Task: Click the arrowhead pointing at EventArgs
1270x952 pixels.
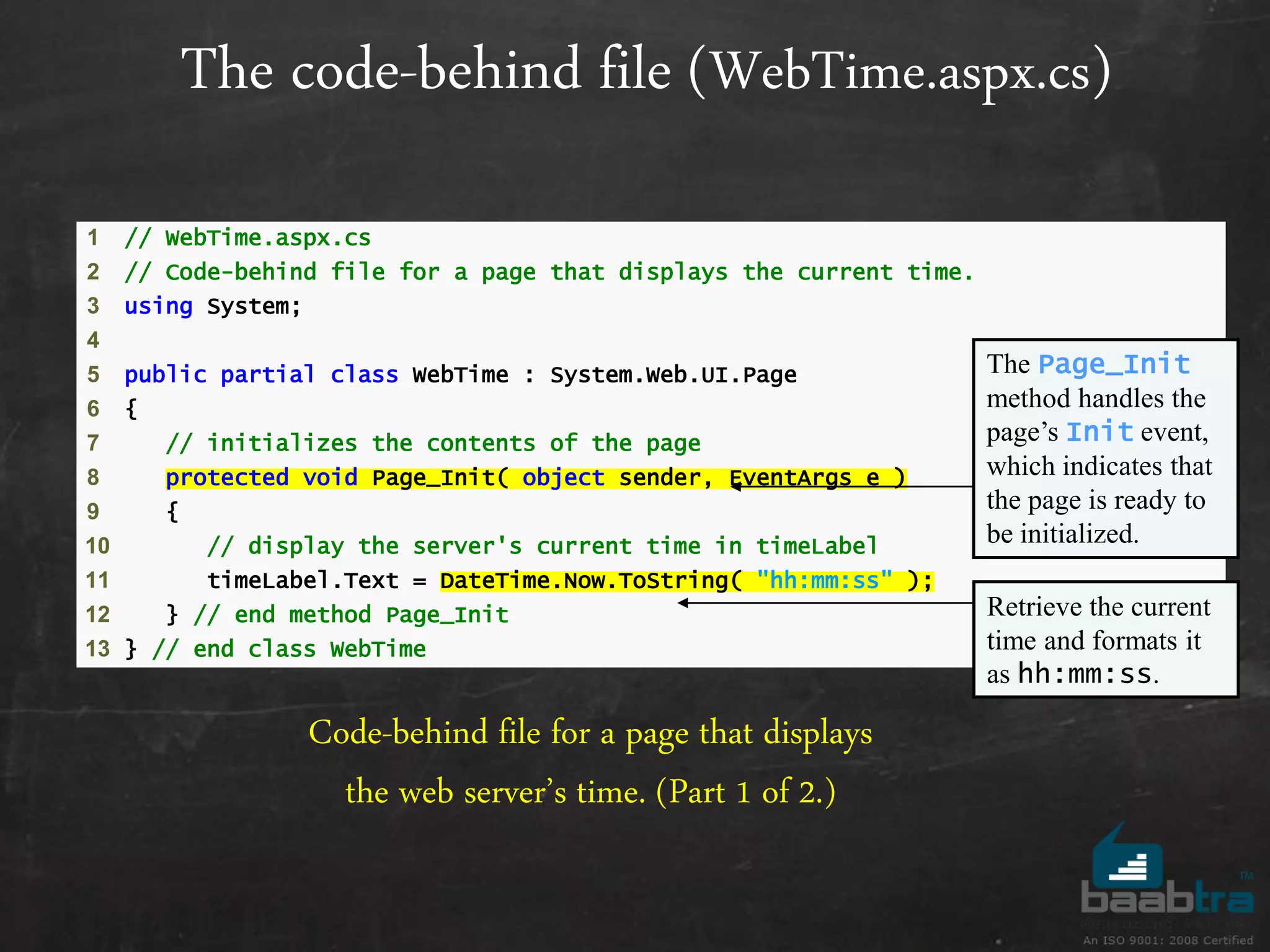Action: click(735, 487)
